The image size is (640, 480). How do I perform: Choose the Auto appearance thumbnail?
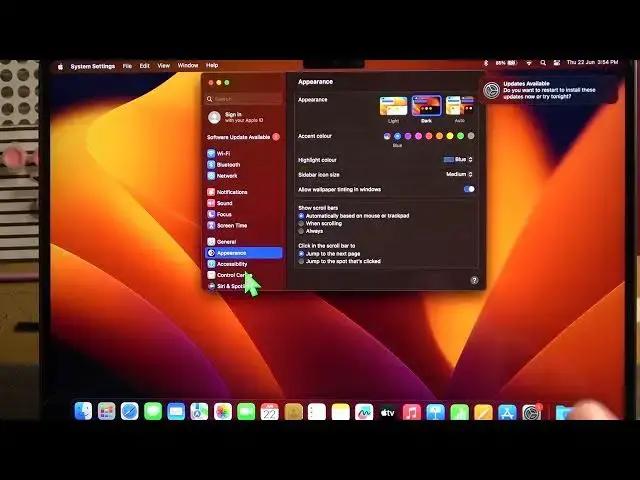[460, 106]
